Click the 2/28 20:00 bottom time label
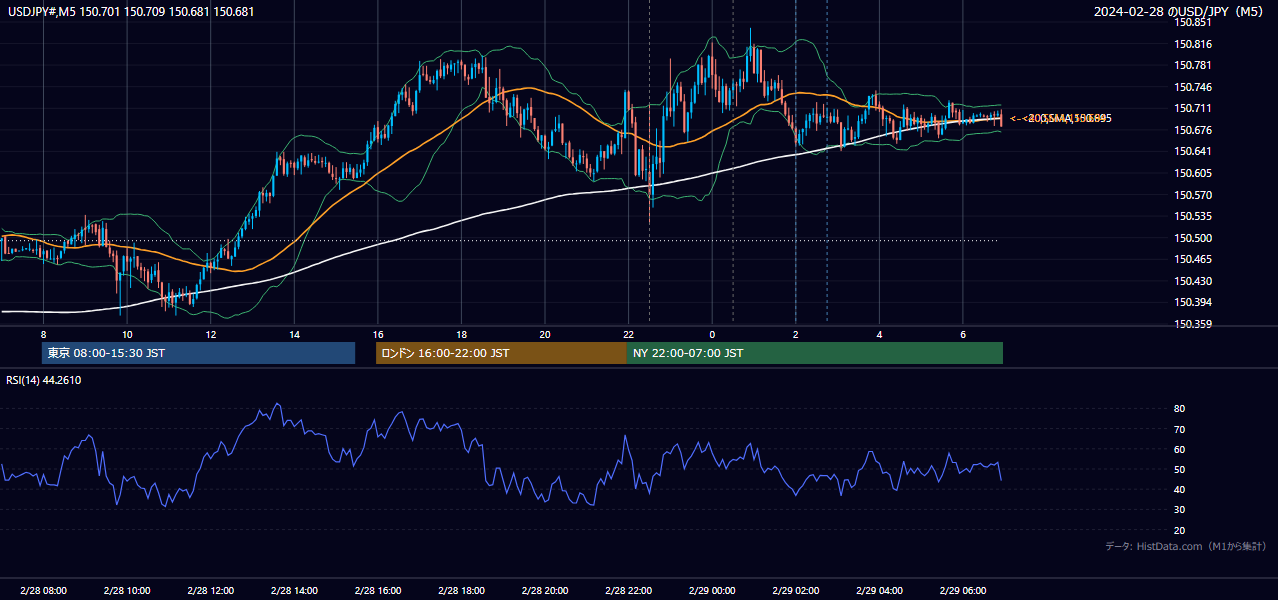 (x=545, y=591)
